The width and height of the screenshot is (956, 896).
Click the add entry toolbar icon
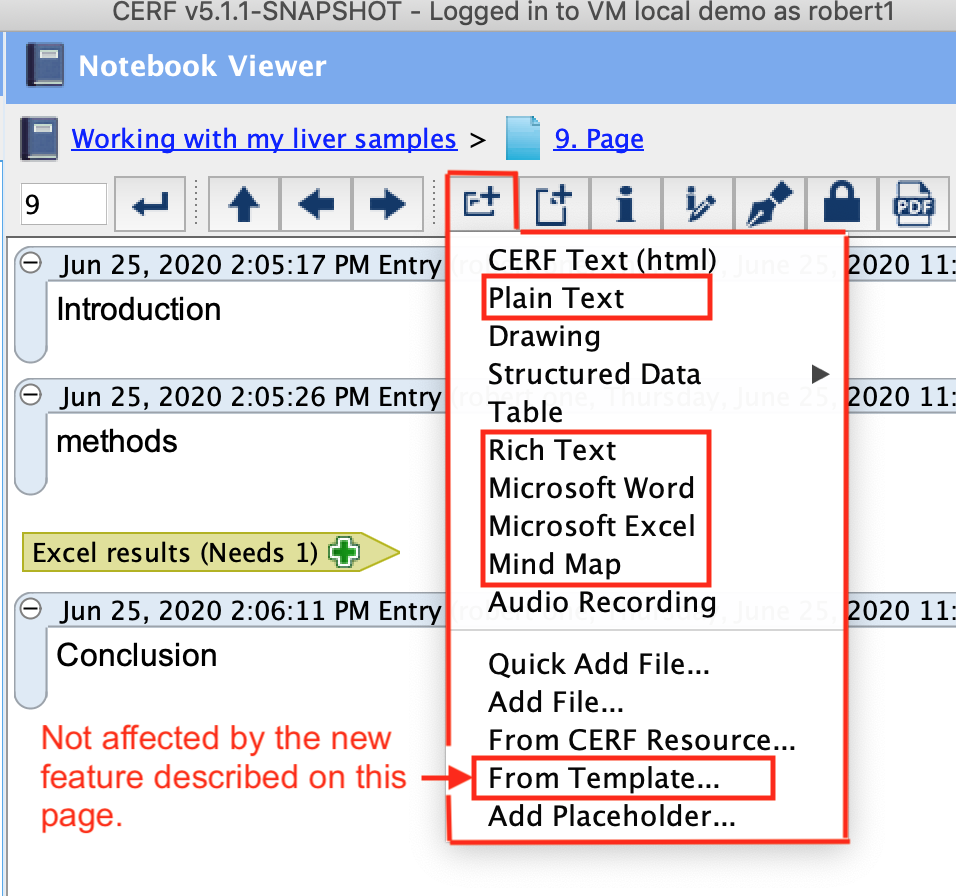click(x=482, y=205)
